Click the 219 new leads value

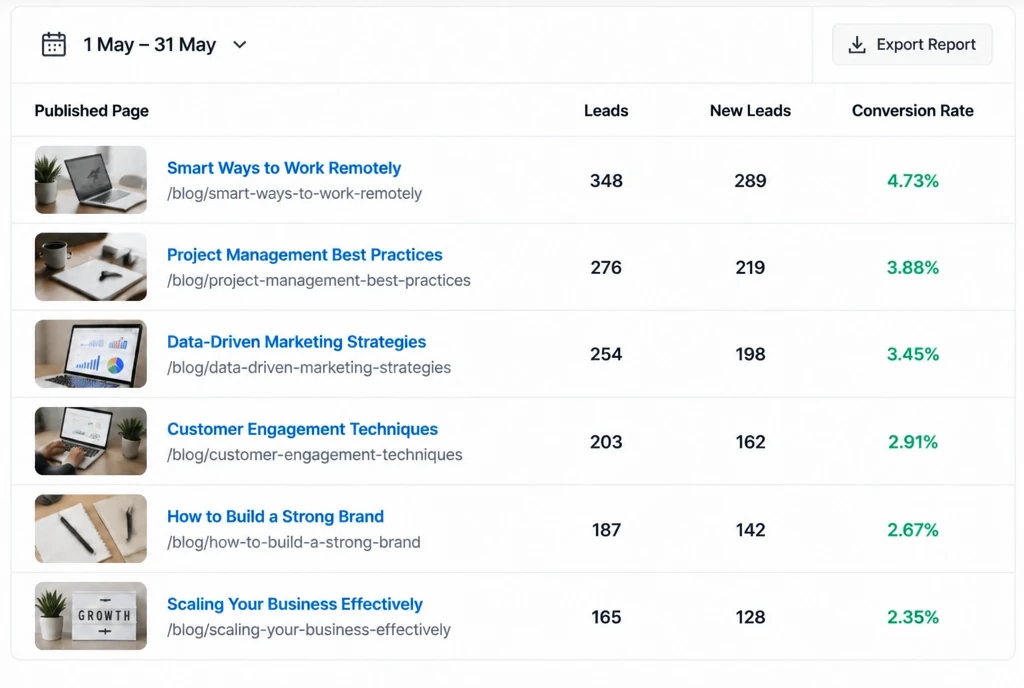click(x=750, y=268)
